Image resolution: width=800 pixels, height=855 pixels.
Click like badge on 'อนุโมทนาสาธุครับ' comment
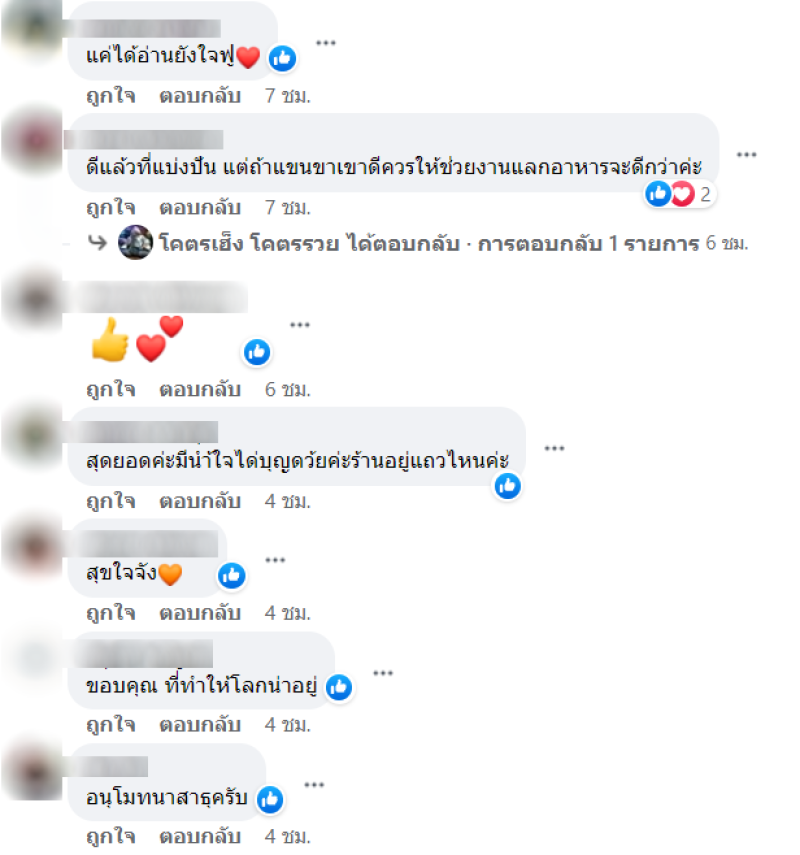(x=270, y=799)
